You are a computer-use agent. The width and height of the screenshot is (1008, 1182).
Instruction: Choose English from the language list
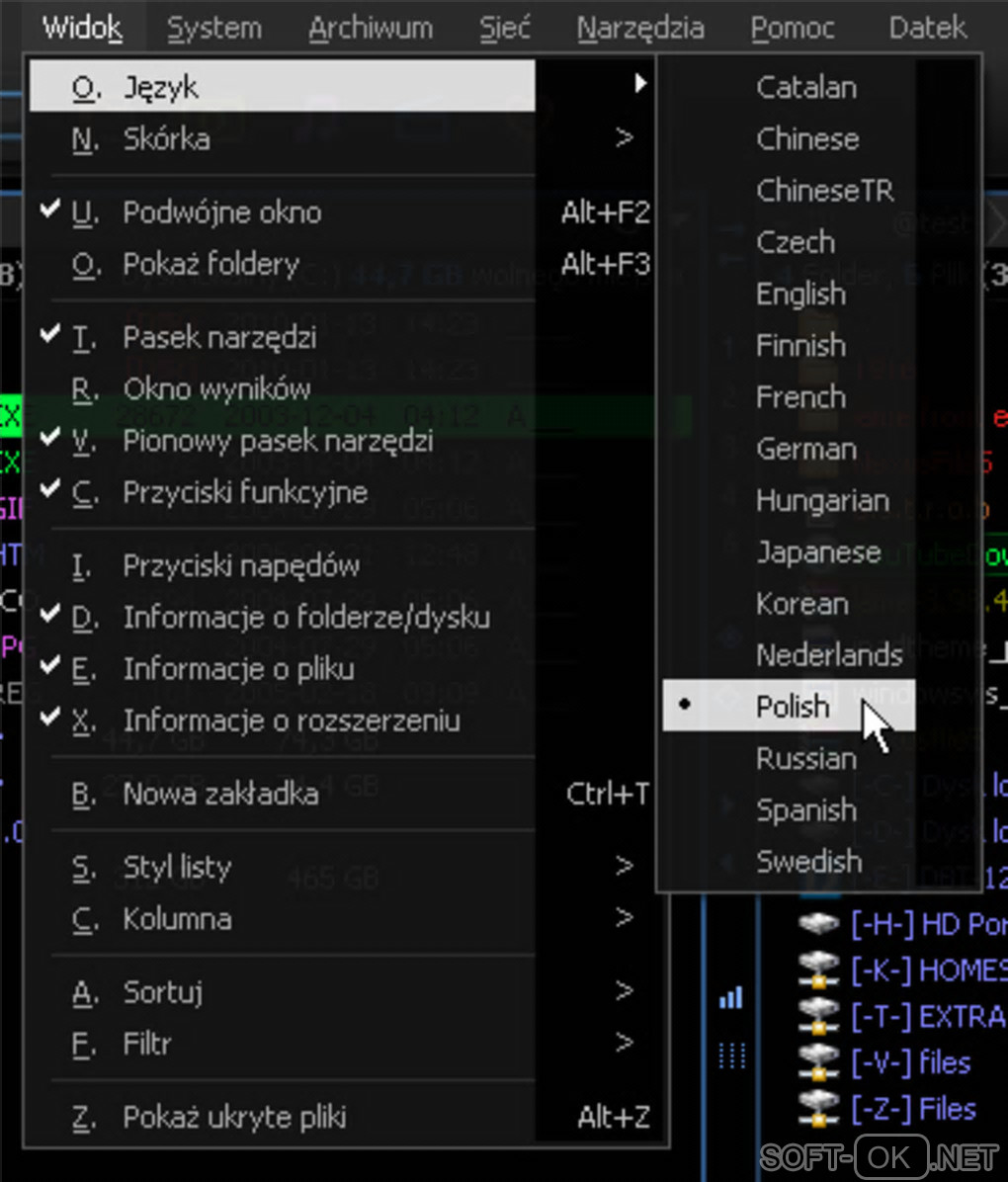[800, 294]
